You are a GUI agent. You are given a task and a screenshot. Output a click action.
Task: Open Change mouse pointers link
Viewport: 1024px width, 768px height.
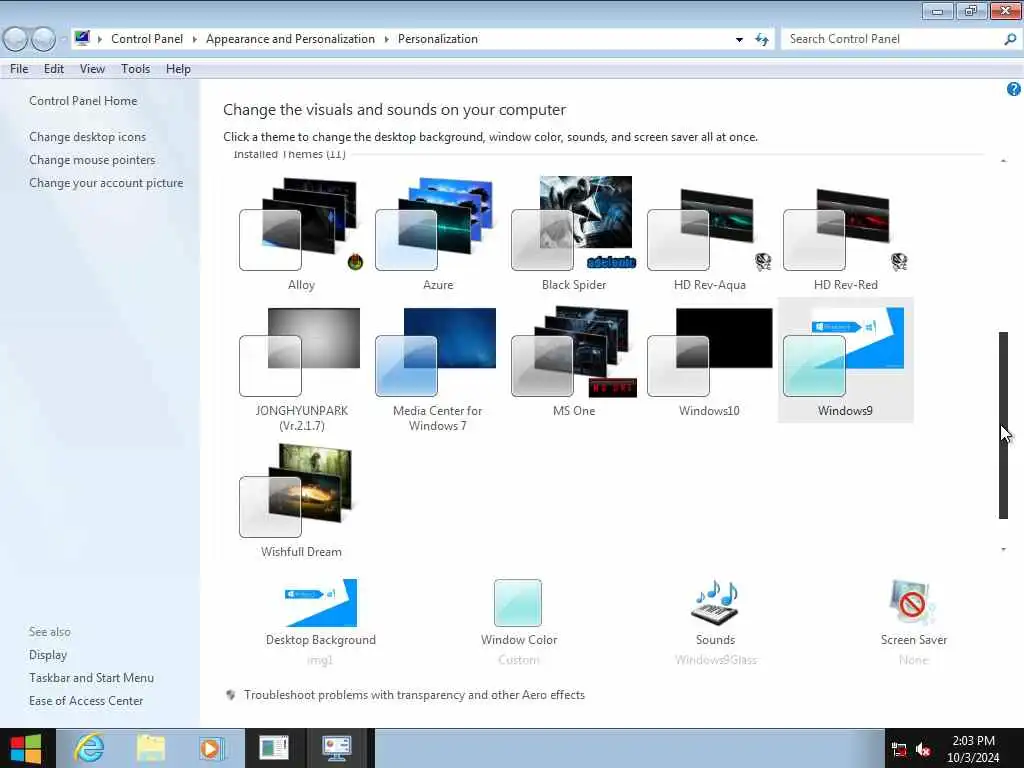tap(92, 160)
